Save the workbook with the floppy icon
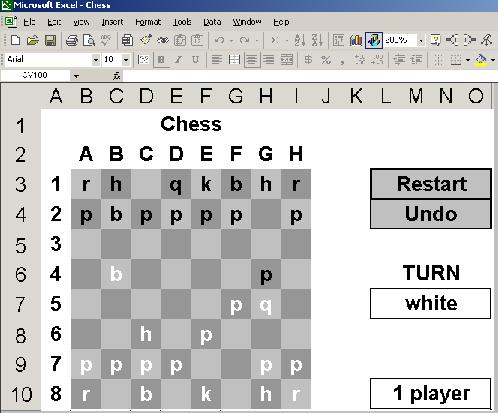498x413 pixels. point(50,40)
